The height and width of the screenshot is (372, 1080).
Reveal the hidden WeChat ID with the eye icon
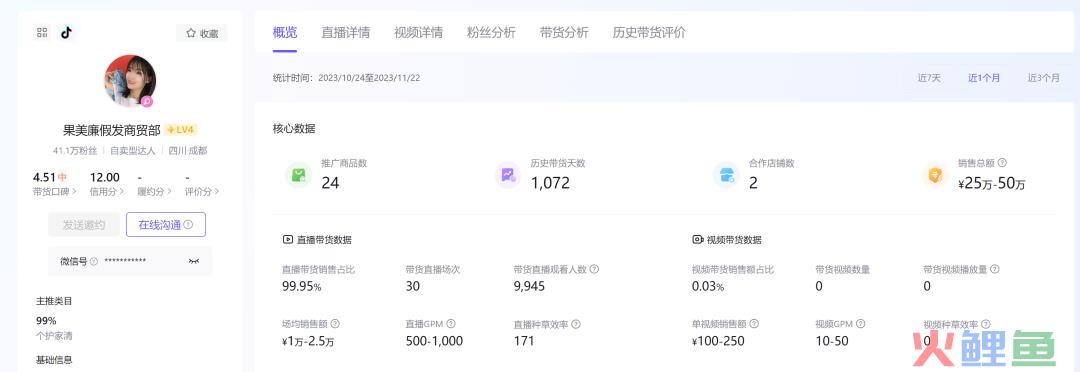point(194,262)
